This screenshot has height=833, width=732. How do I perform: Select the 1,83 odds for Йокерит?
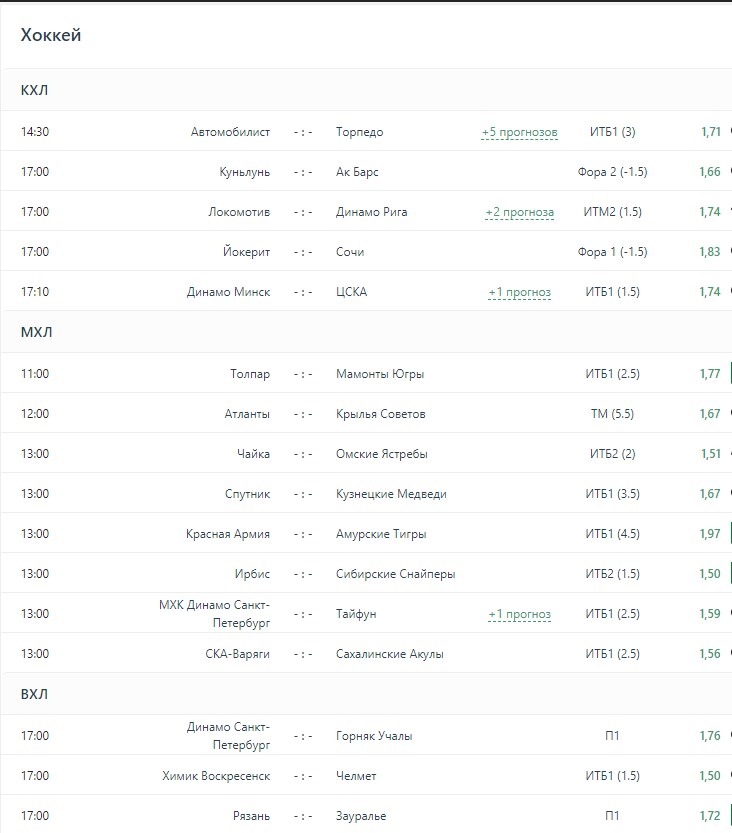click(709, 252)
